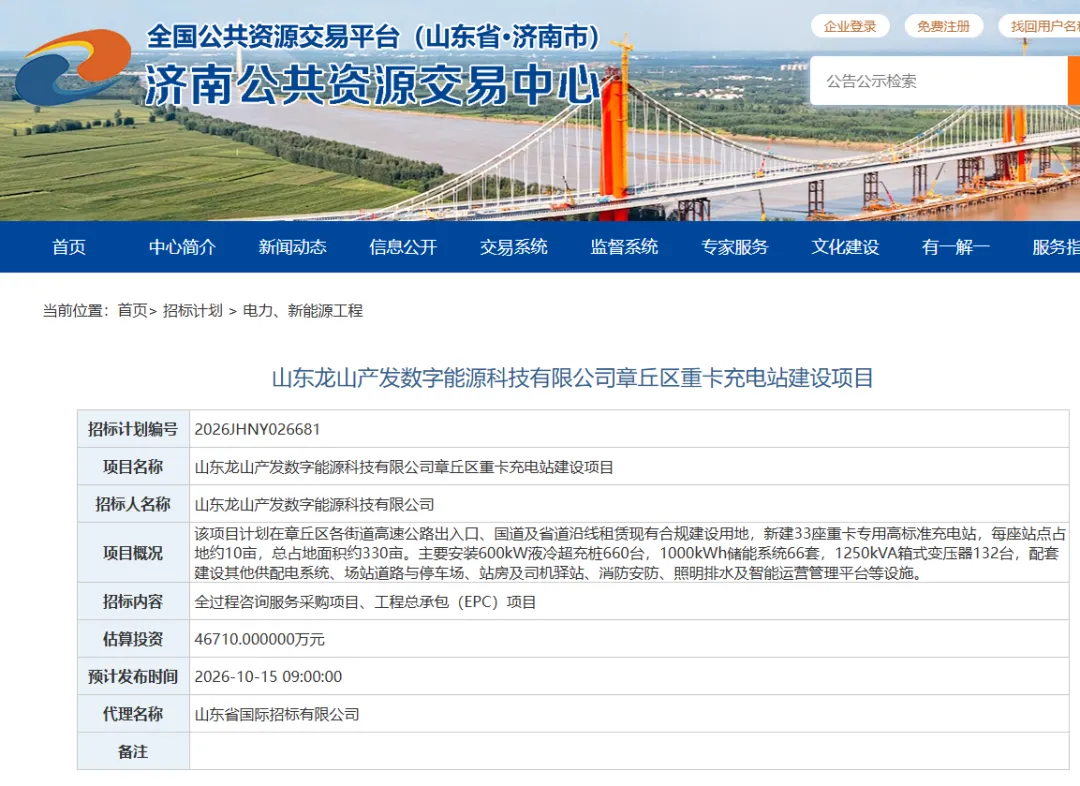
Task: Click the 找回用户名 button at top right
Action: click(x=1040, y=26)
